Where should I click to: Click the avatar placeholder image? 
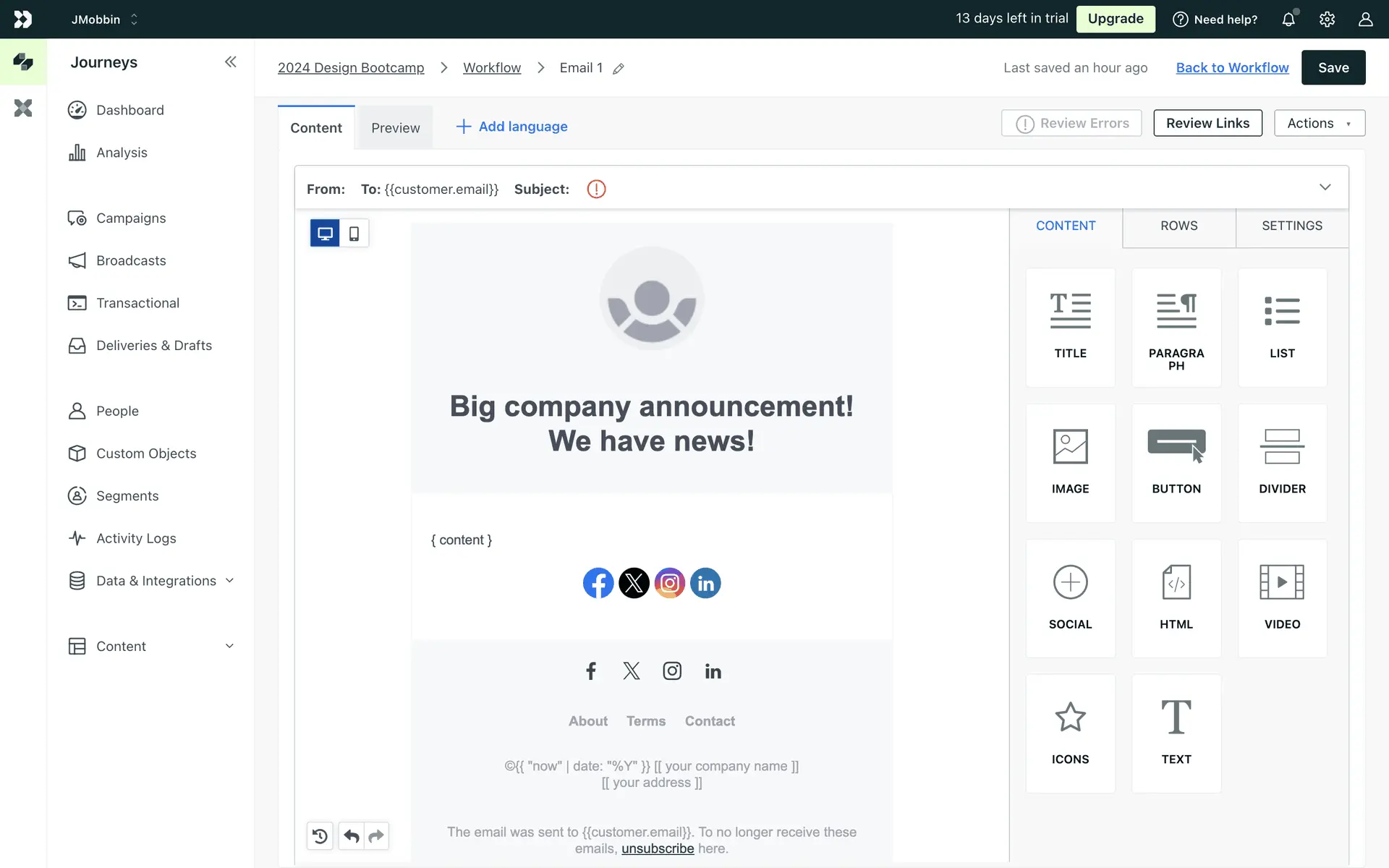[x=652, y=299]
